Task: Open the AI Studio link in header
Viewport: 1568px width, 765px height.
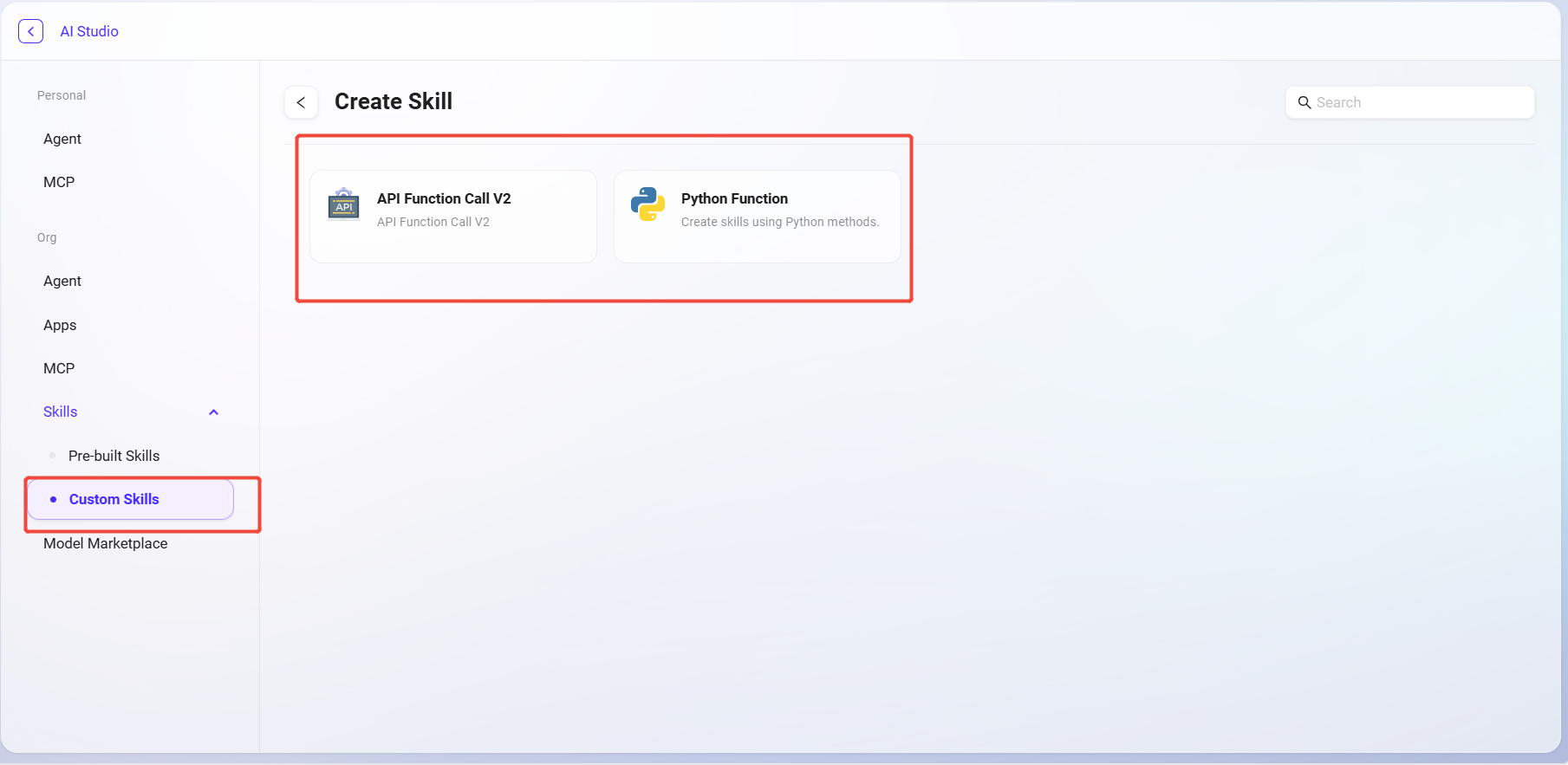Action: (89, 31)
